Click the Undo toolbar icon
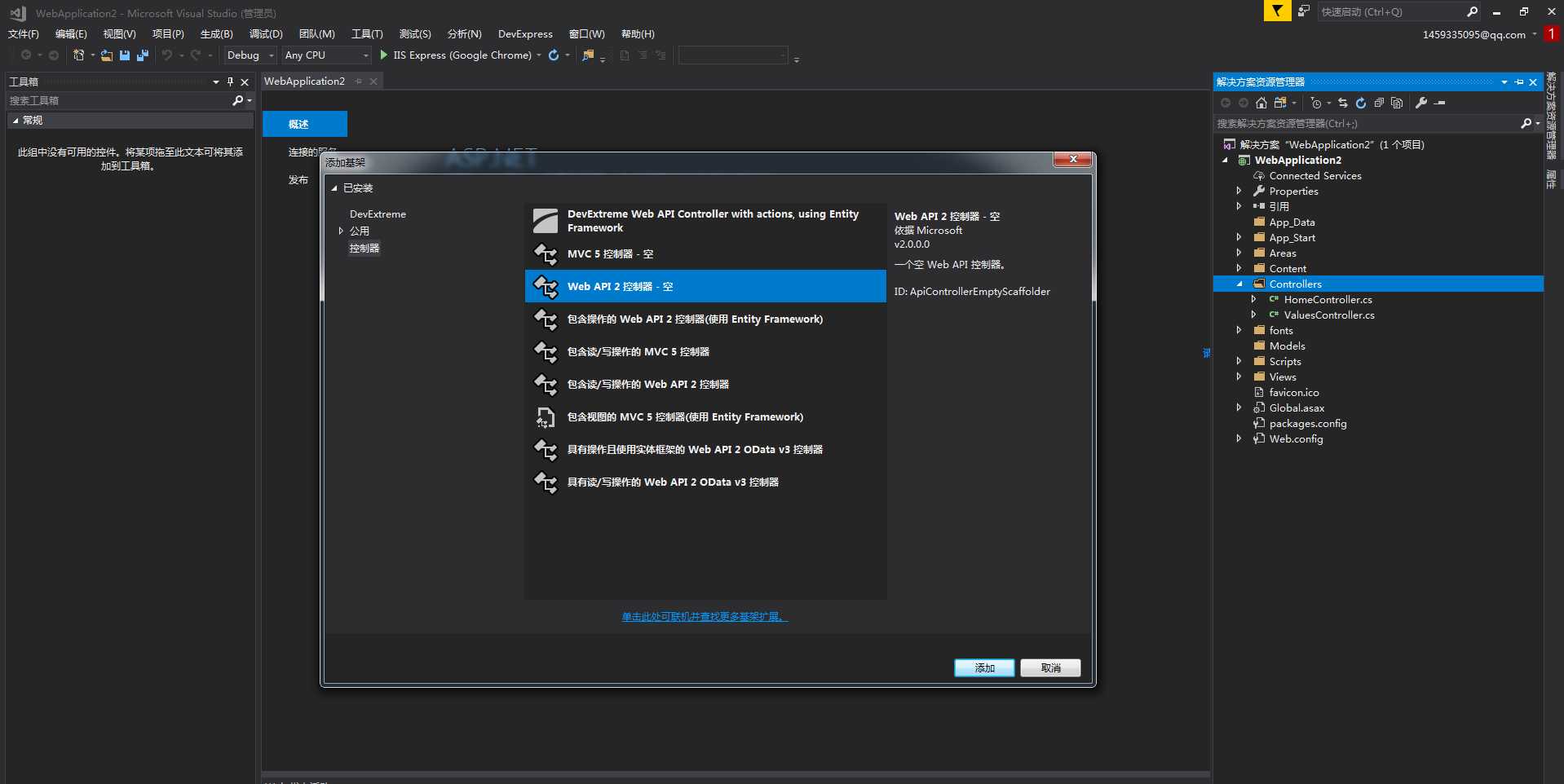Image resolution: width=1564 pixels, height=784 pixels. [167, 55]
